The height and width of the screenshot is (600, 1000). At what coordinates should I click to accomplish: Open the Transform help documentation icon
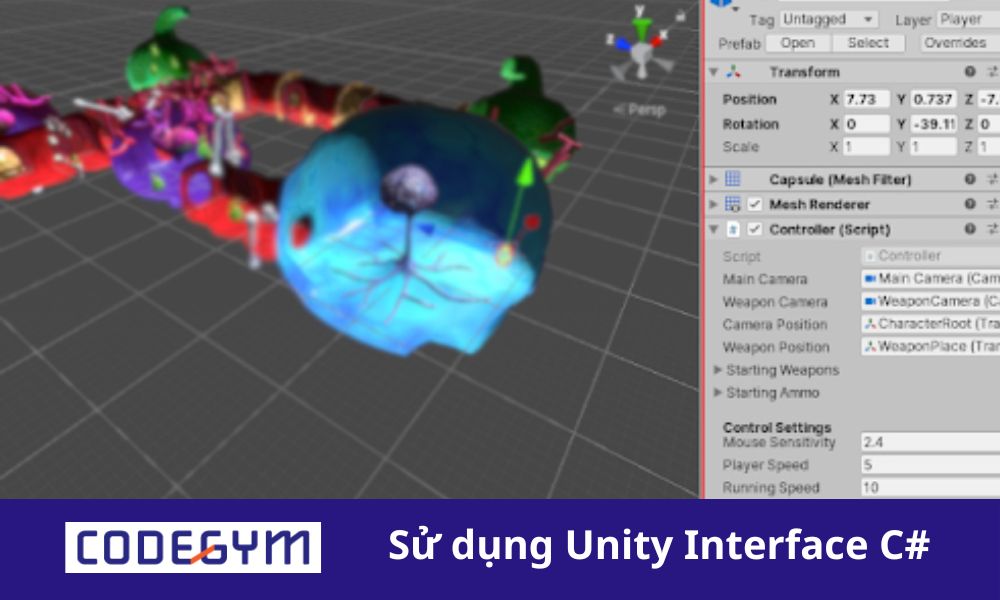point(970,71)
